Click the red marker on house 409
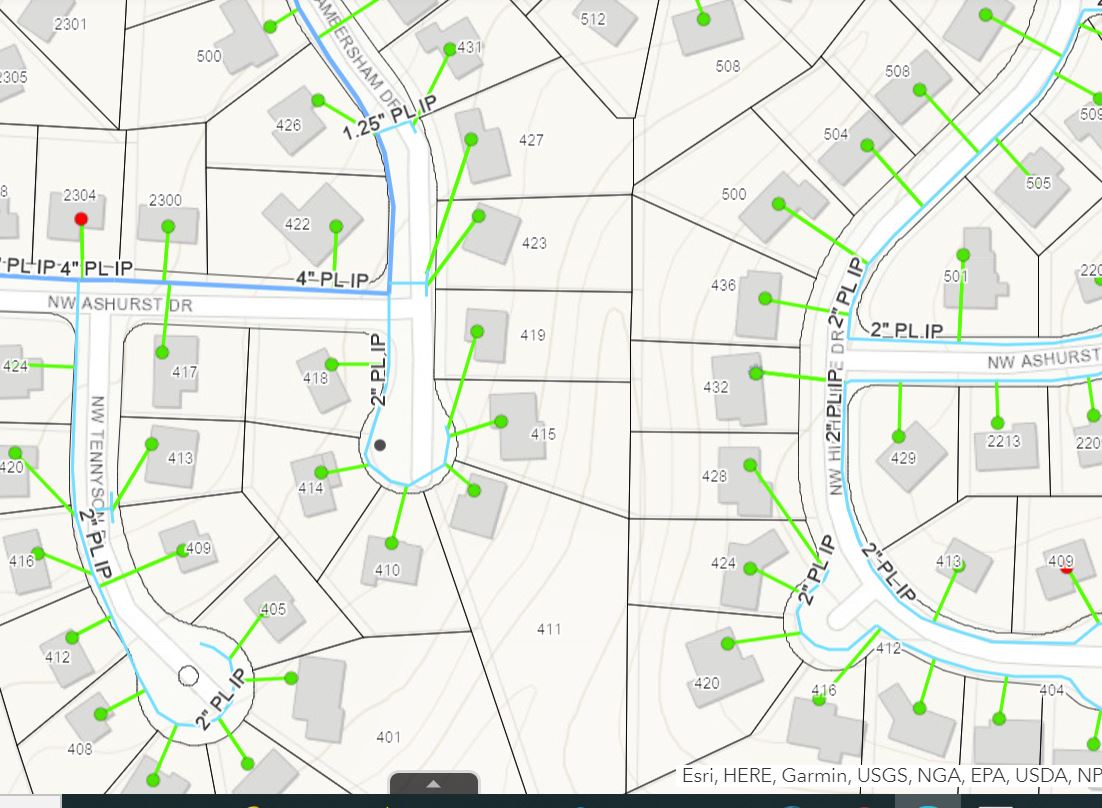1102x808 pixels. click(x=1066, y=567)
